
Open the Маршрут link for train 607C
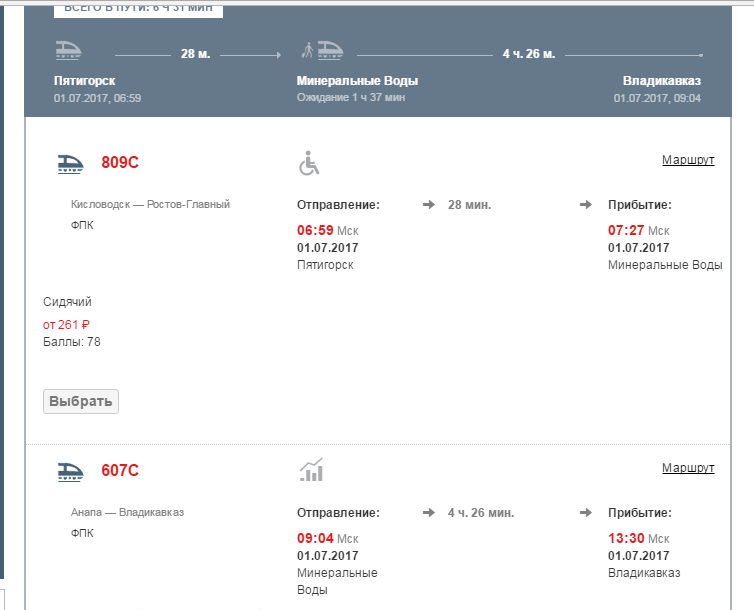(688, 468)
